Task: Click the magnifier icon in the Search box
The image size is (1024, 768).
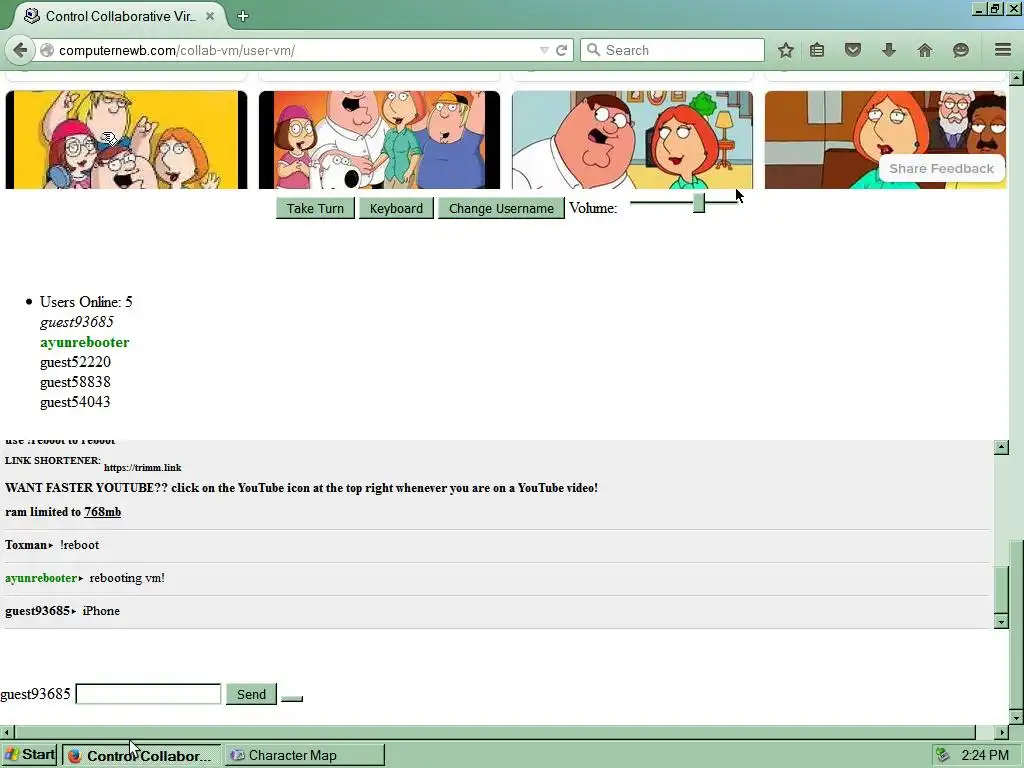Action: 593,50
